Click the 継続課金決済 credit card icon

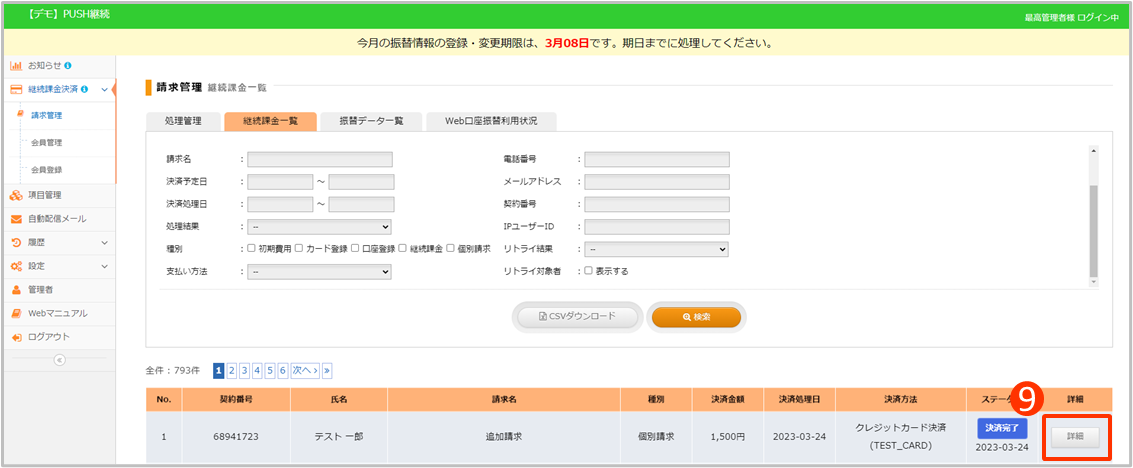(16, 90)
